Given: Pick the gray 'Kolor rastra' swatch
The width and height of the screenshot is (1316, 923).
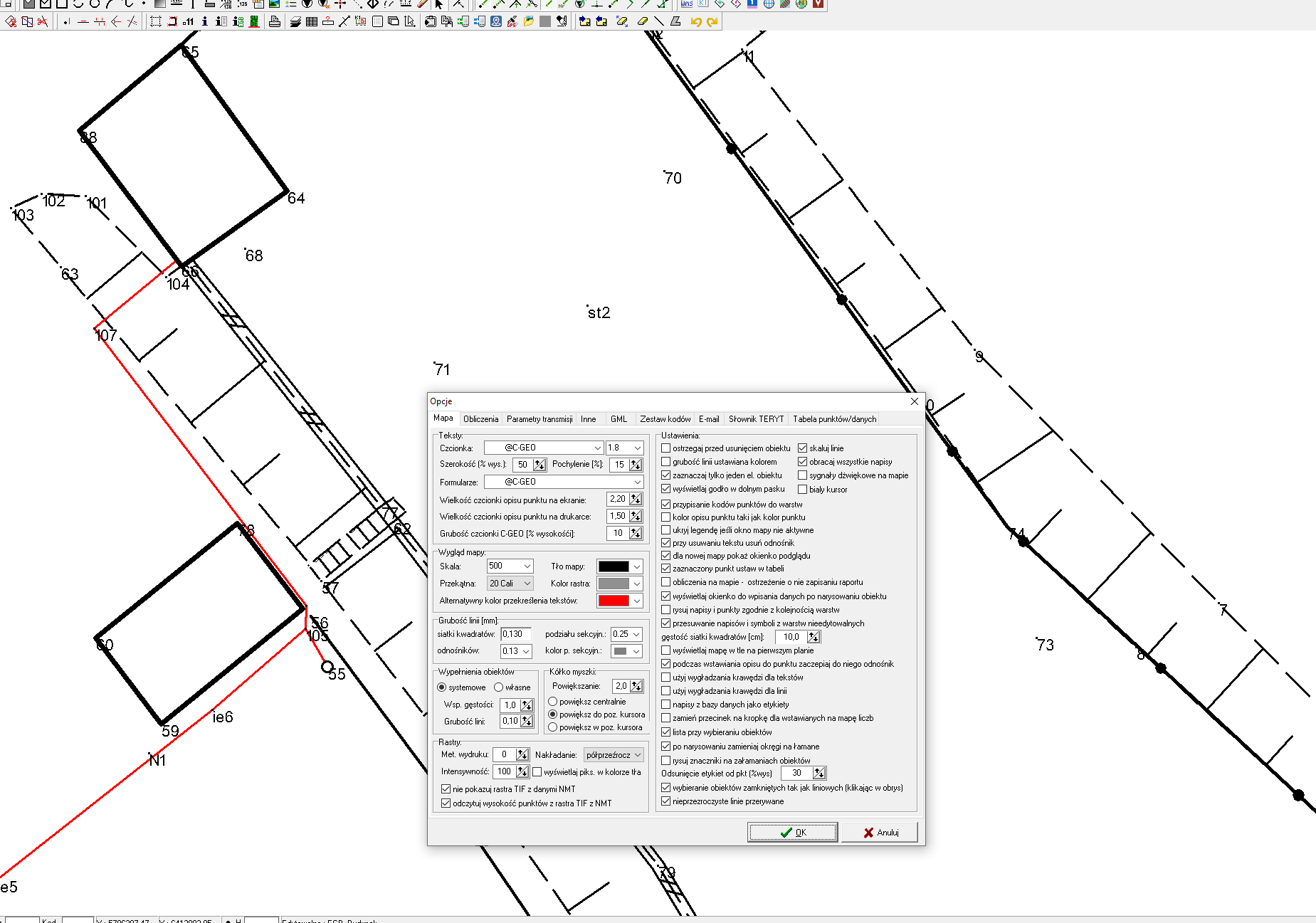Looking at the screenshot, I should [x=614, y=584].
